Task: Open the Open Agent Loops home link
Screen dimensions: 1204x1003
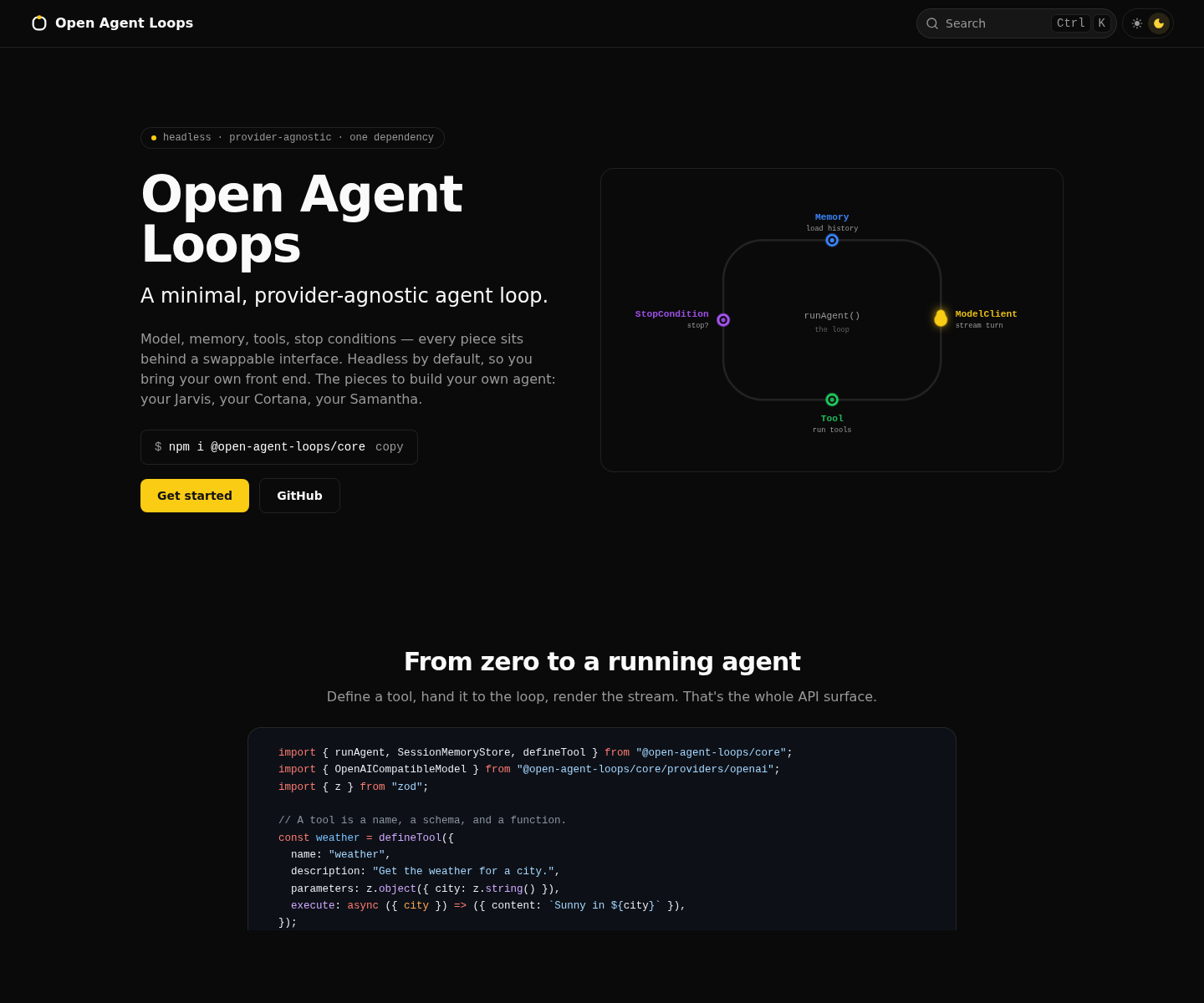Action: coord(112,23)
